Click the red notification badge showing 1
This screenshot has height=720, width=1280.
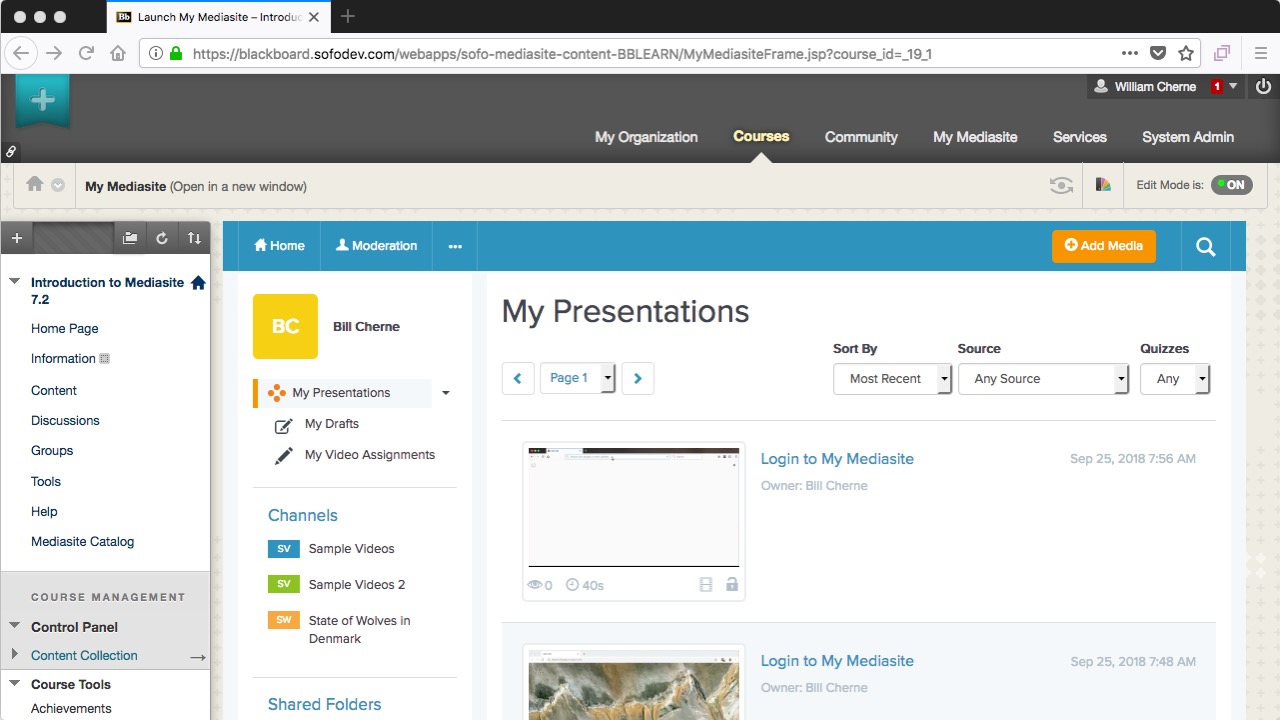[x=1217, y=87]
